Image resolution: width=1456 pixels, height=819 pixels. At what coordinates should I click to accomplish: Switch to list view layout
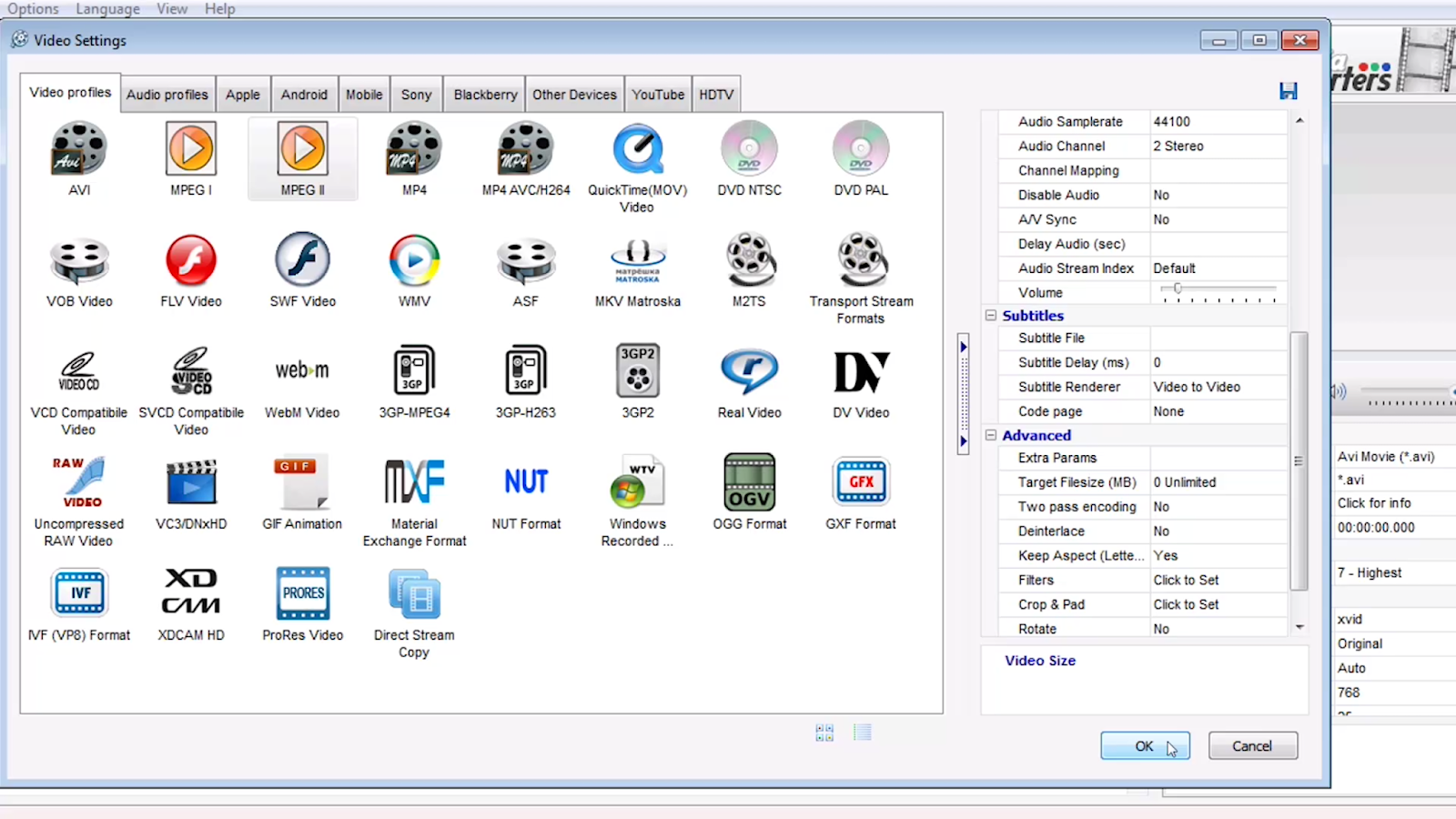863,733
